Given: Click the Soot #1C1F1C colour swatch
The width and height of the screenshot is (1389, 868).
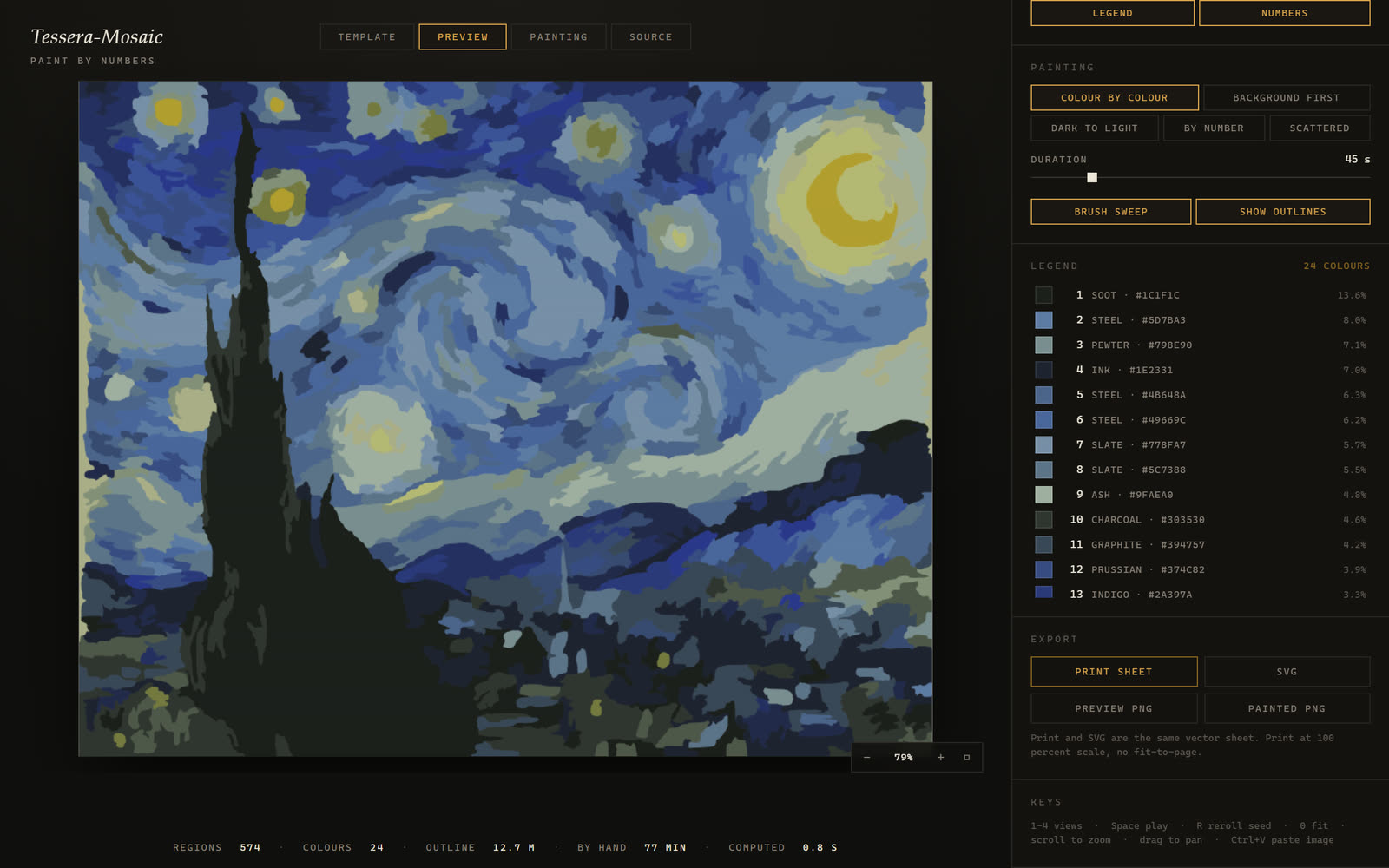Looking at the screenshot, I should [x=1043, y=295].
